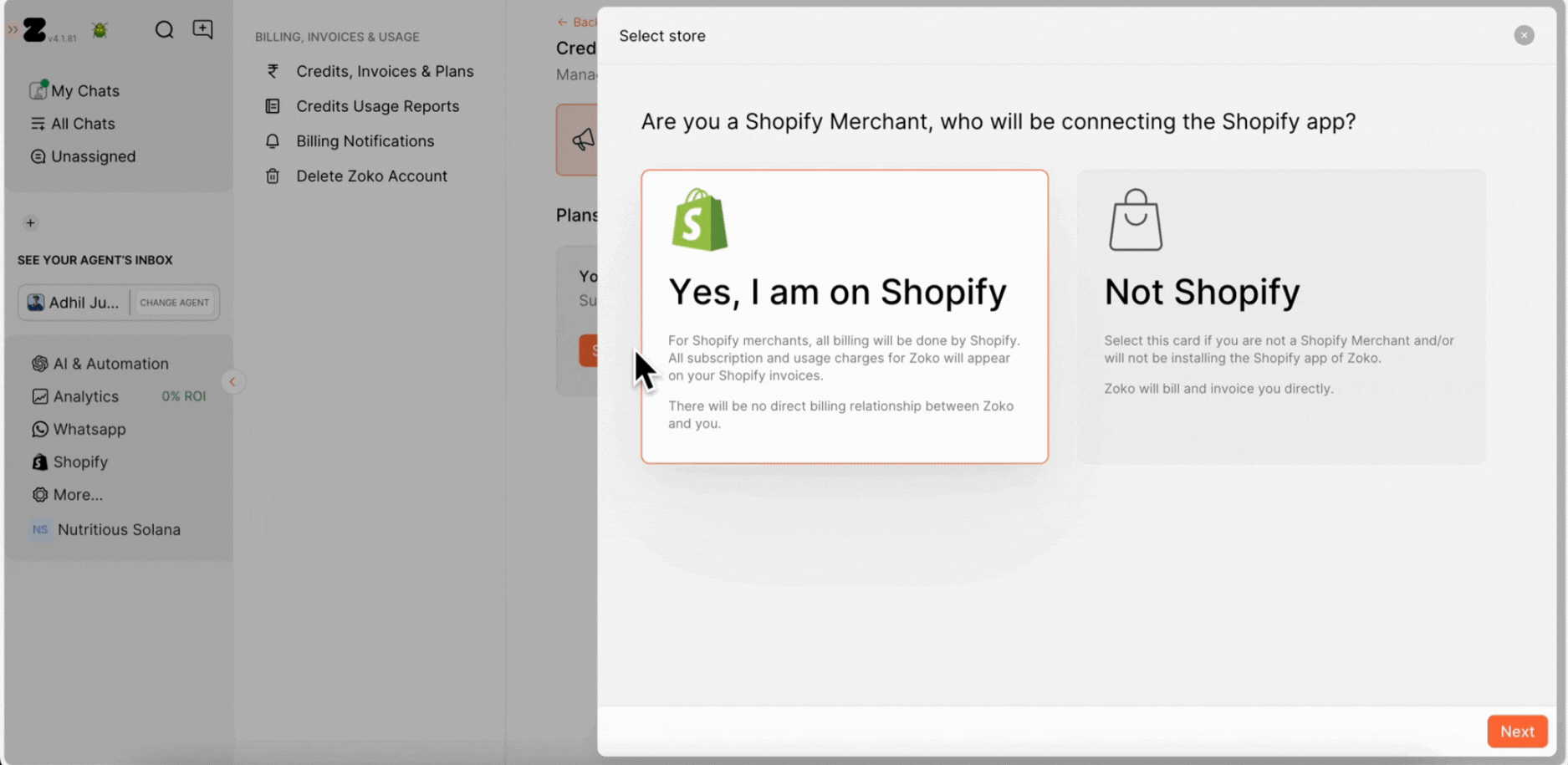The image size is (1568, 765).
Task: Select the 'Not Shopify' card
Action: tap(1281, 317)
